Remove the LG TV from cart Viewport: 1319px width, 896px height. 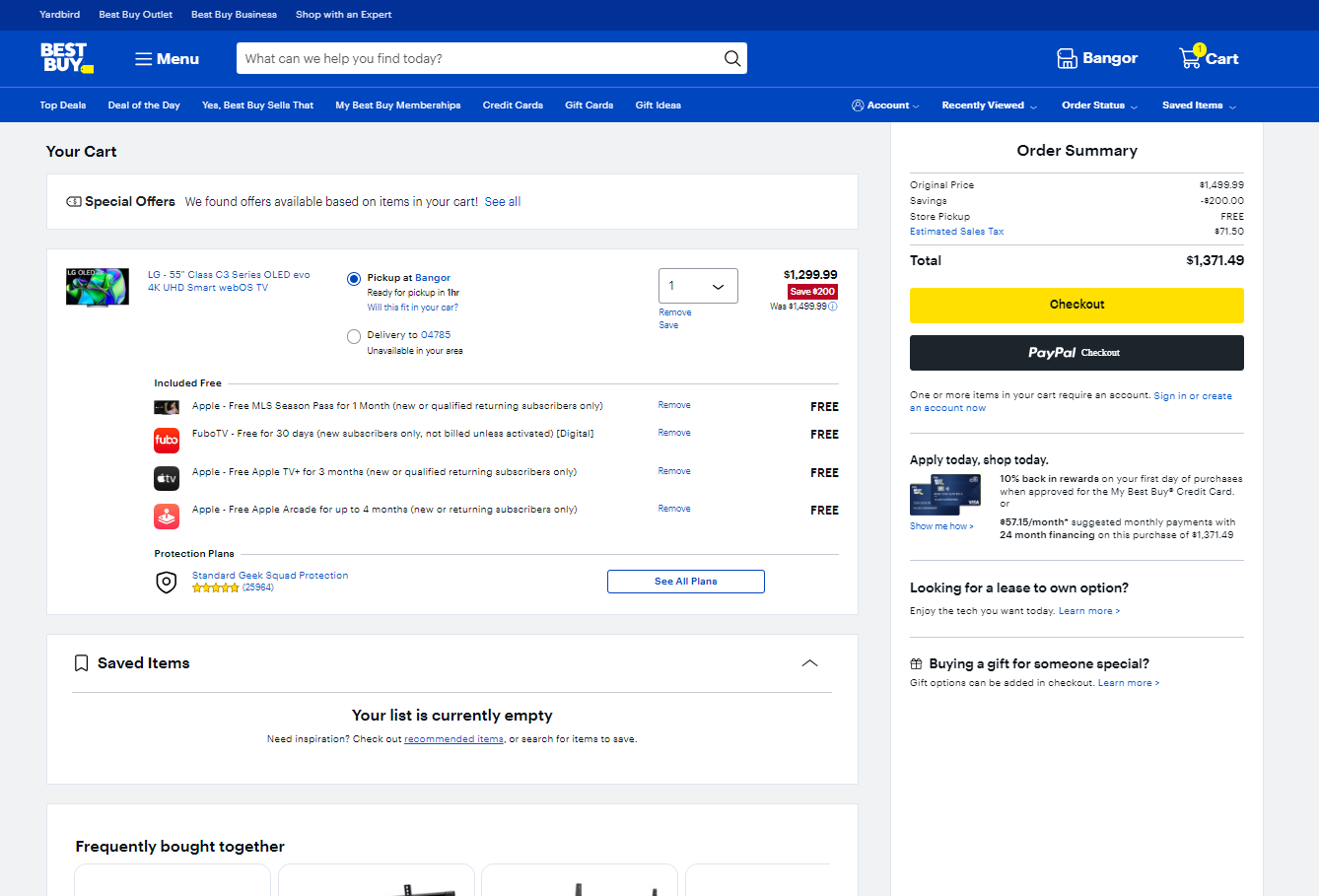pyautogui.click(x=675, y=312)
